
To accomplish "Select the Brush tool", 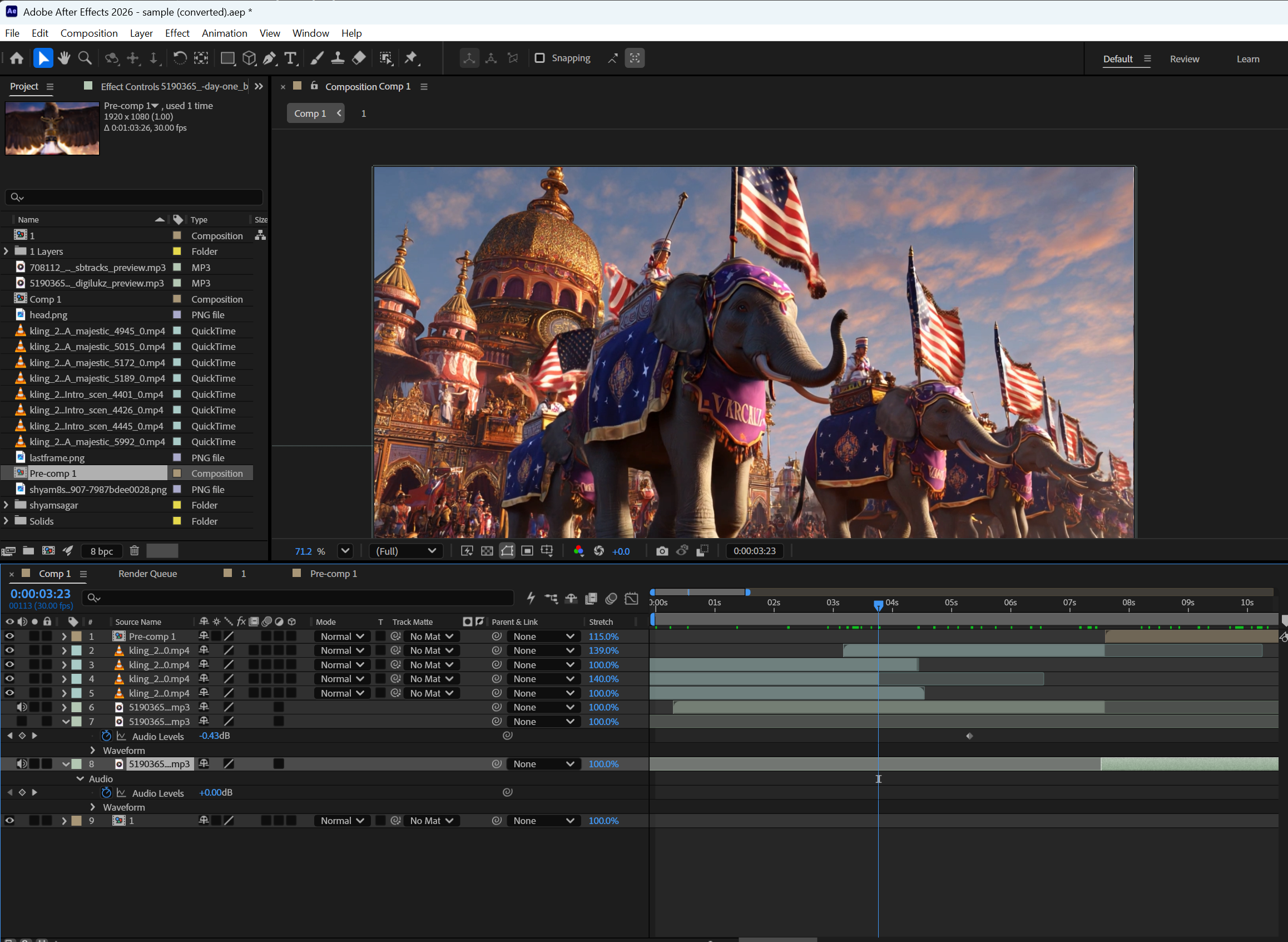I will [x=317, y=58].
